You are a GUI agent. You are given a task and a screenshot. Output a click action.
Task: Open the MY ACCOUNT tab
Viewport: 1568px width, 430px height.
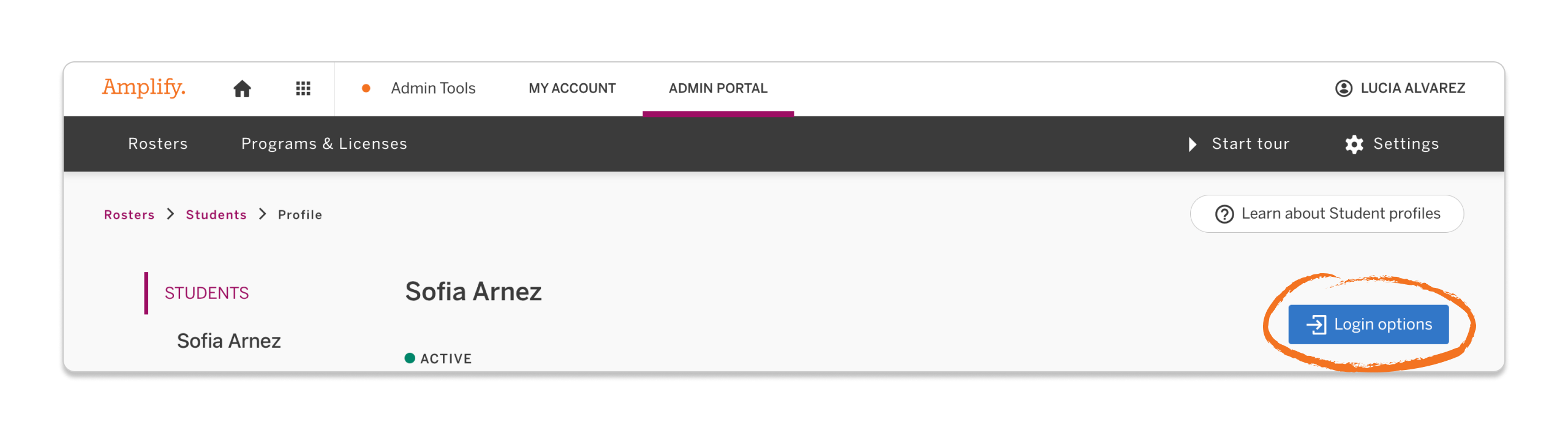coord(572,88)
